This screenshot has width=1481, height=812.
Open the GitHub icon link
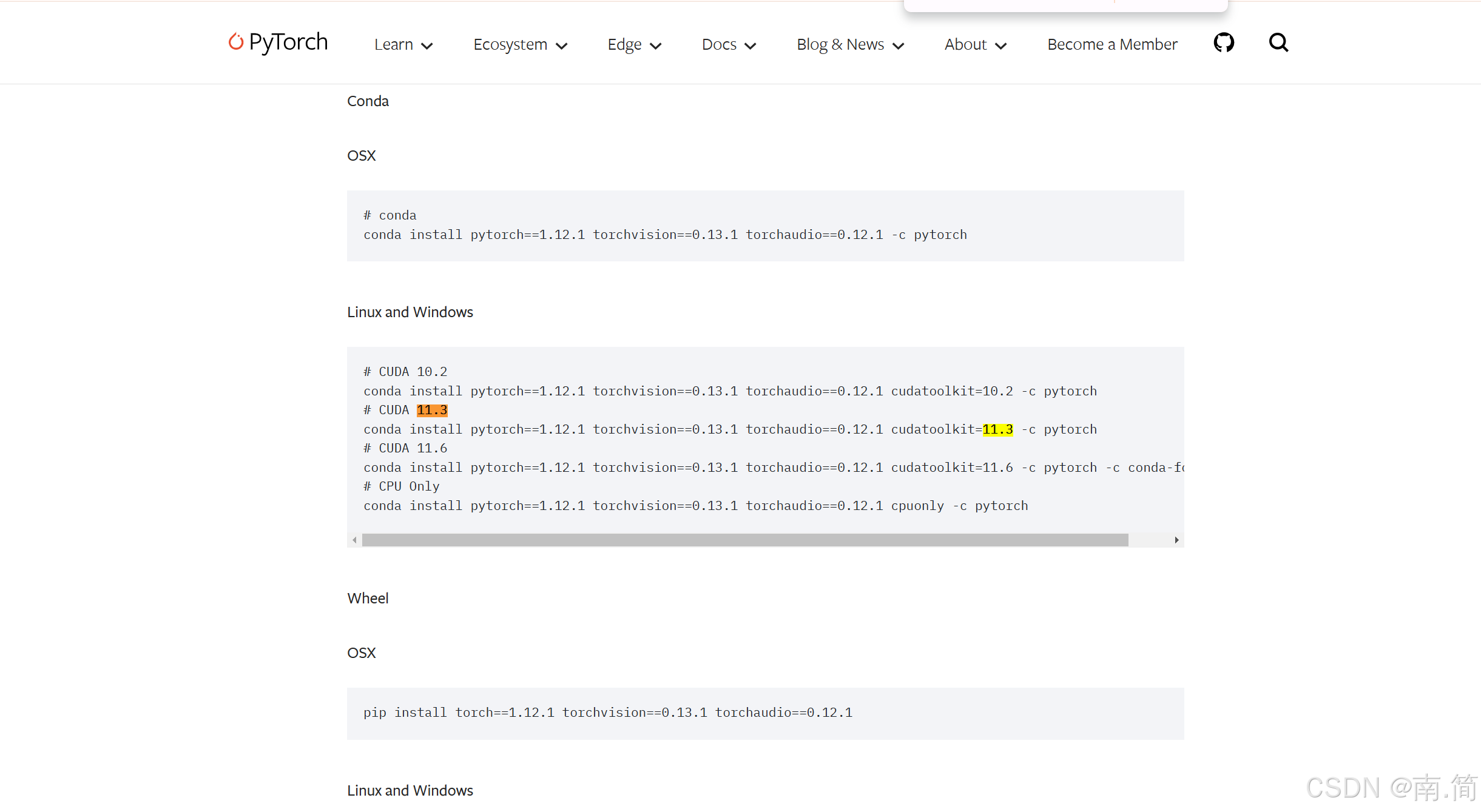(x=1223, y=42)
